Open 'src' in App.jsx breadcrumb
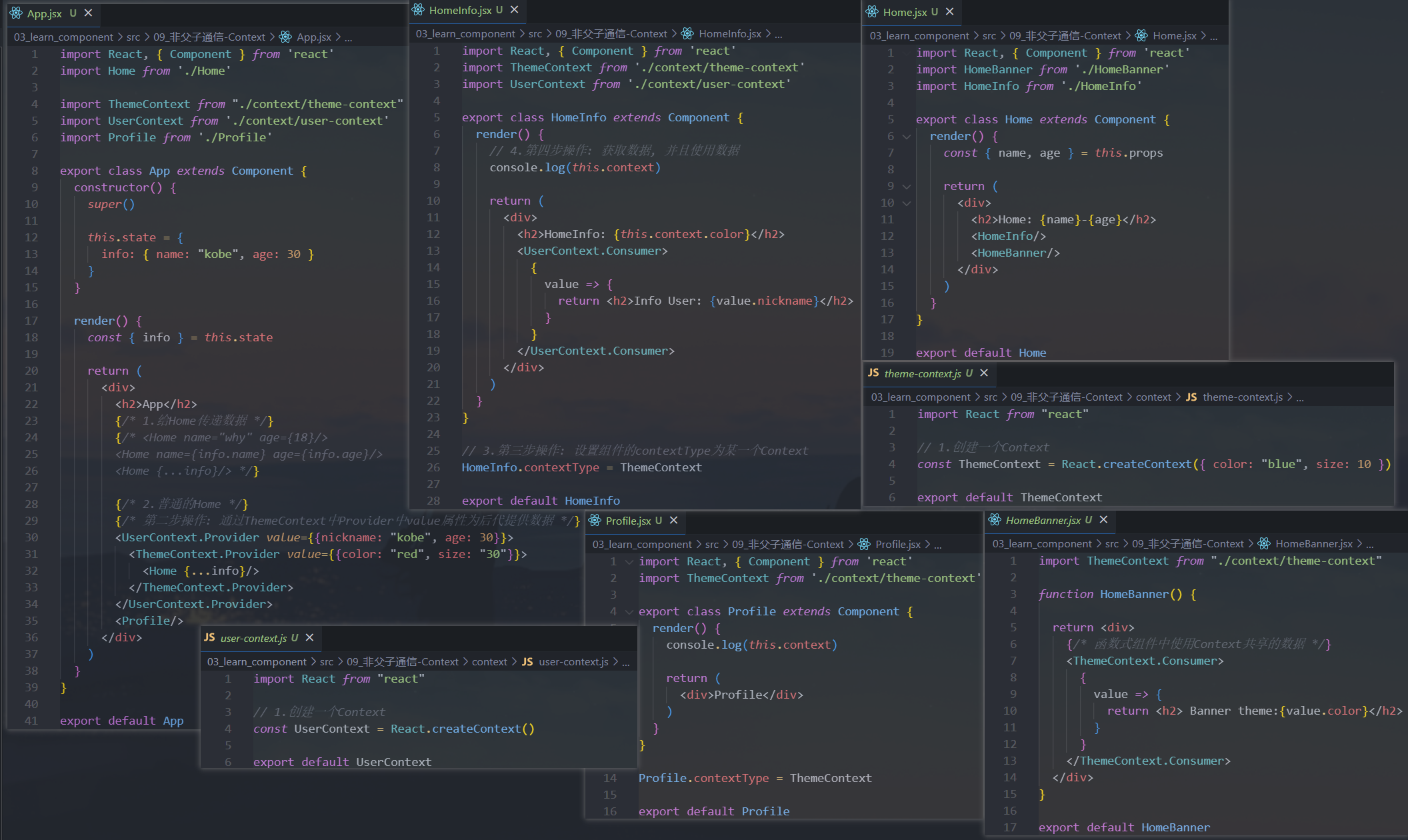The height and width of the screenshot is (840, 1408). click(x=133, y=37)
